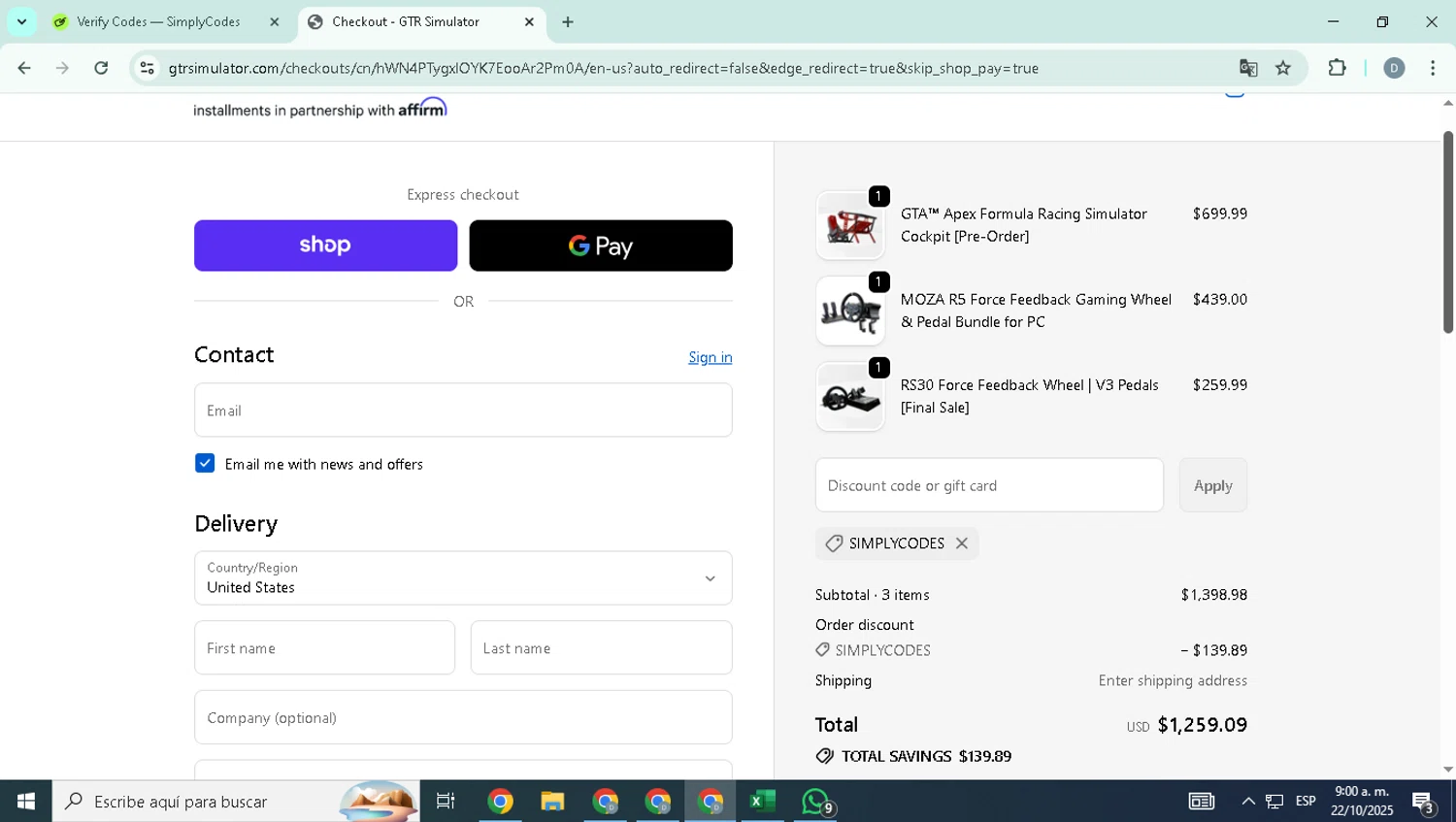This screenshot has width=1456, height=822.
Task: Click the RS30 Force Feedback Wheel thumbnail
Action: click(850, 396)
